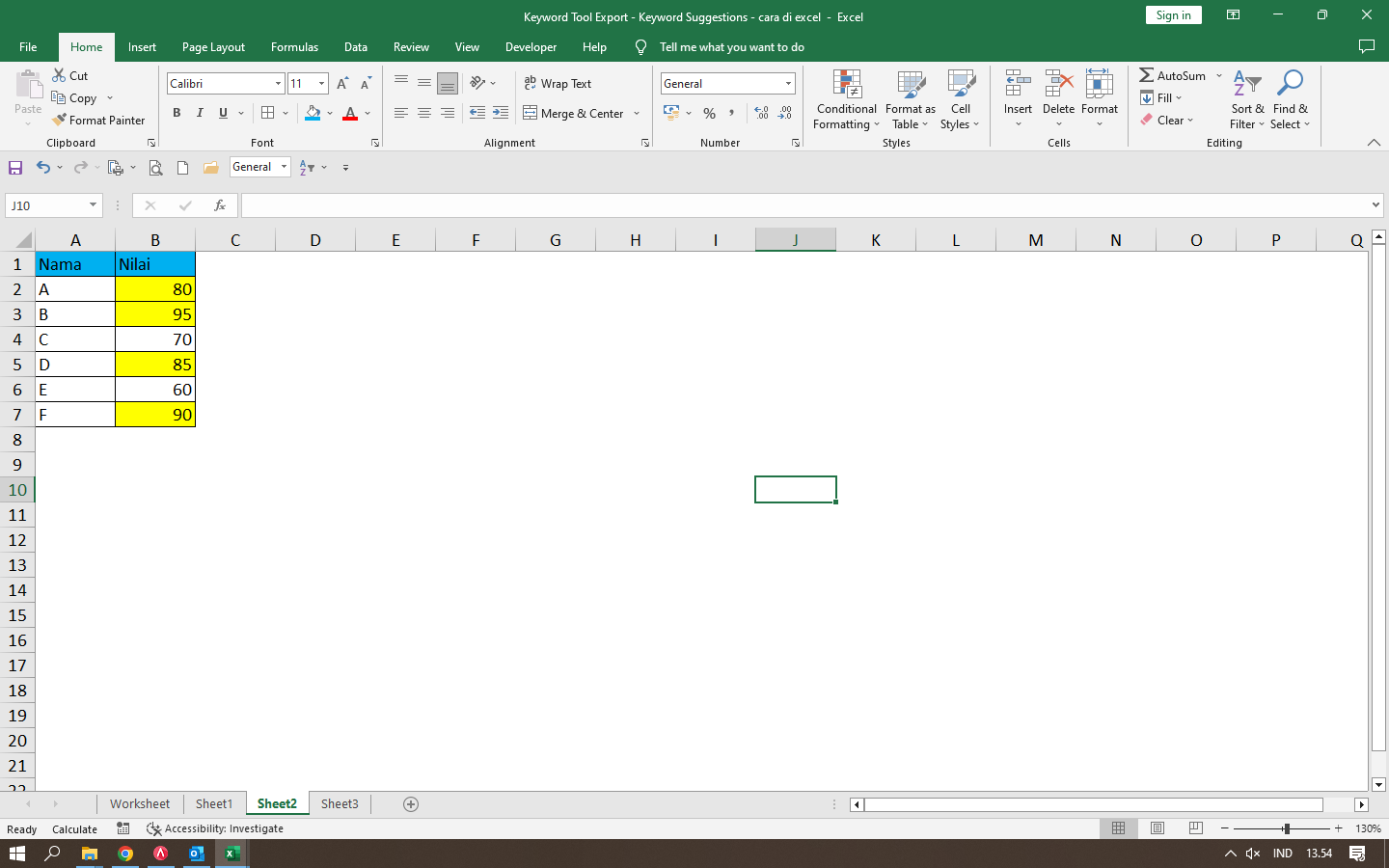Open Conditional Formatting dropdown
Image resolution: width=1389 pixels, height=868 pixels.
pyautogui.click(x=847, y=100)
